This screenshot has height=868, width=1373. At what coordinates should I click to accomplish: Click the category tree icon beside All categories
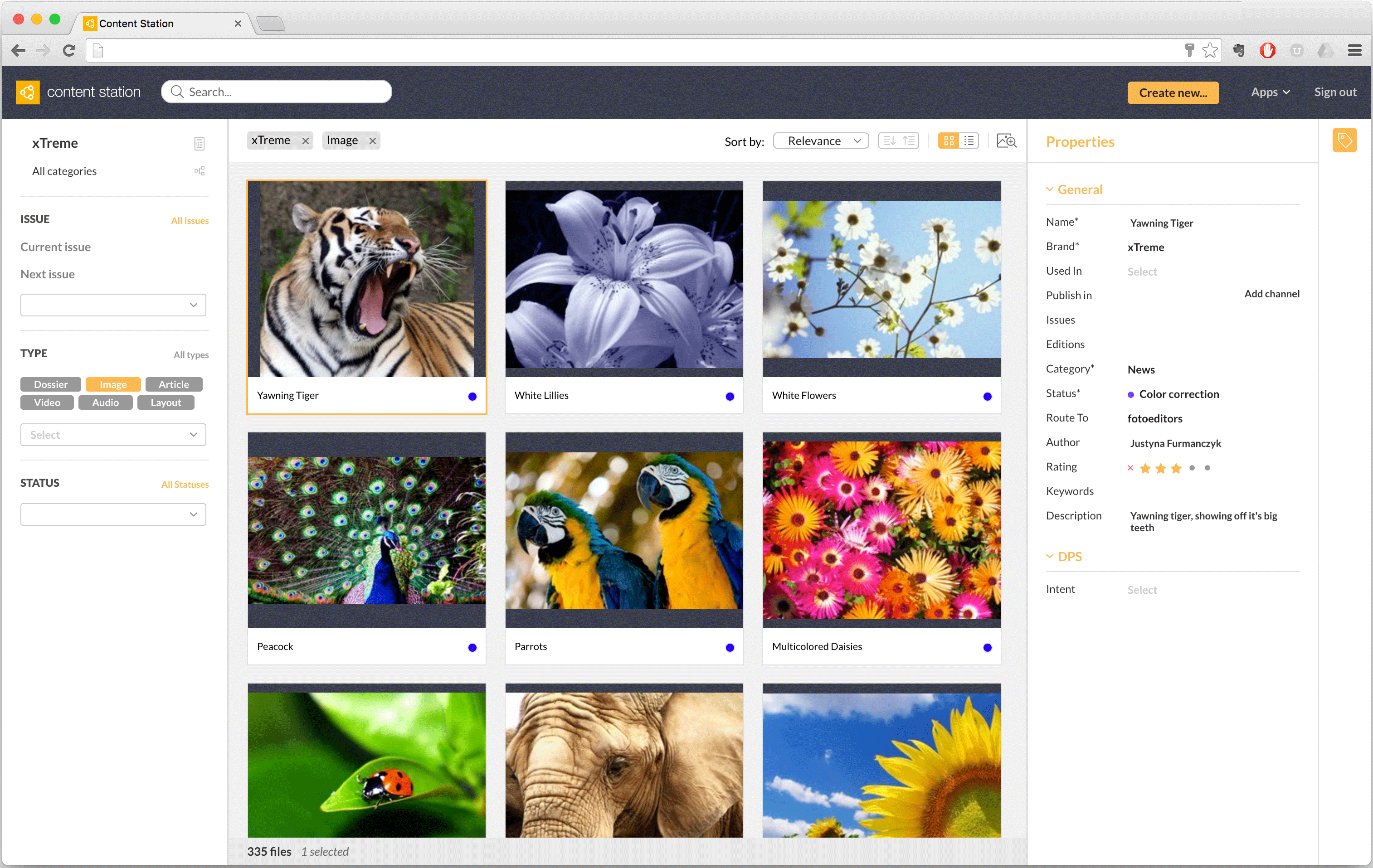[x=199, y=171]
